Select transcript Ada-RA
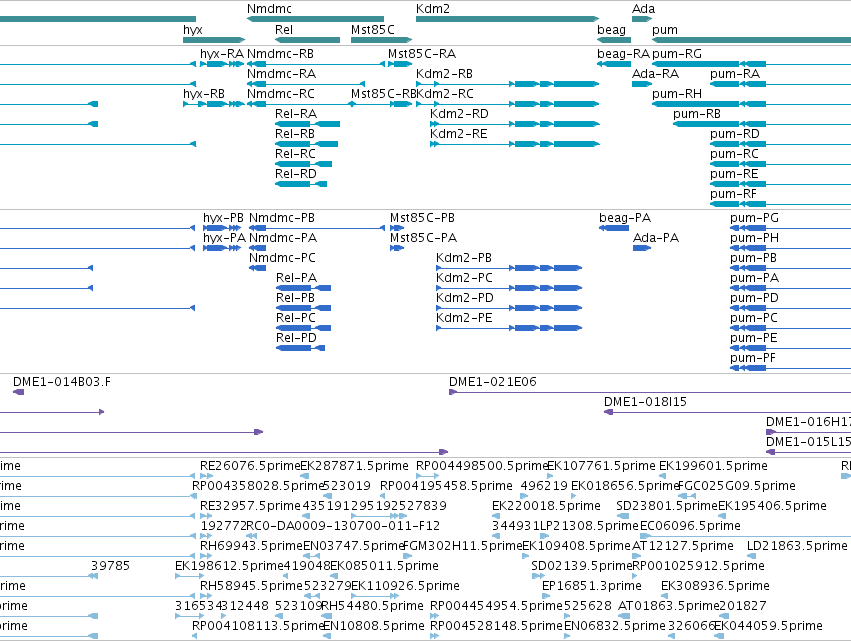Screen dimensions: 851x641 tap(655, 74)
